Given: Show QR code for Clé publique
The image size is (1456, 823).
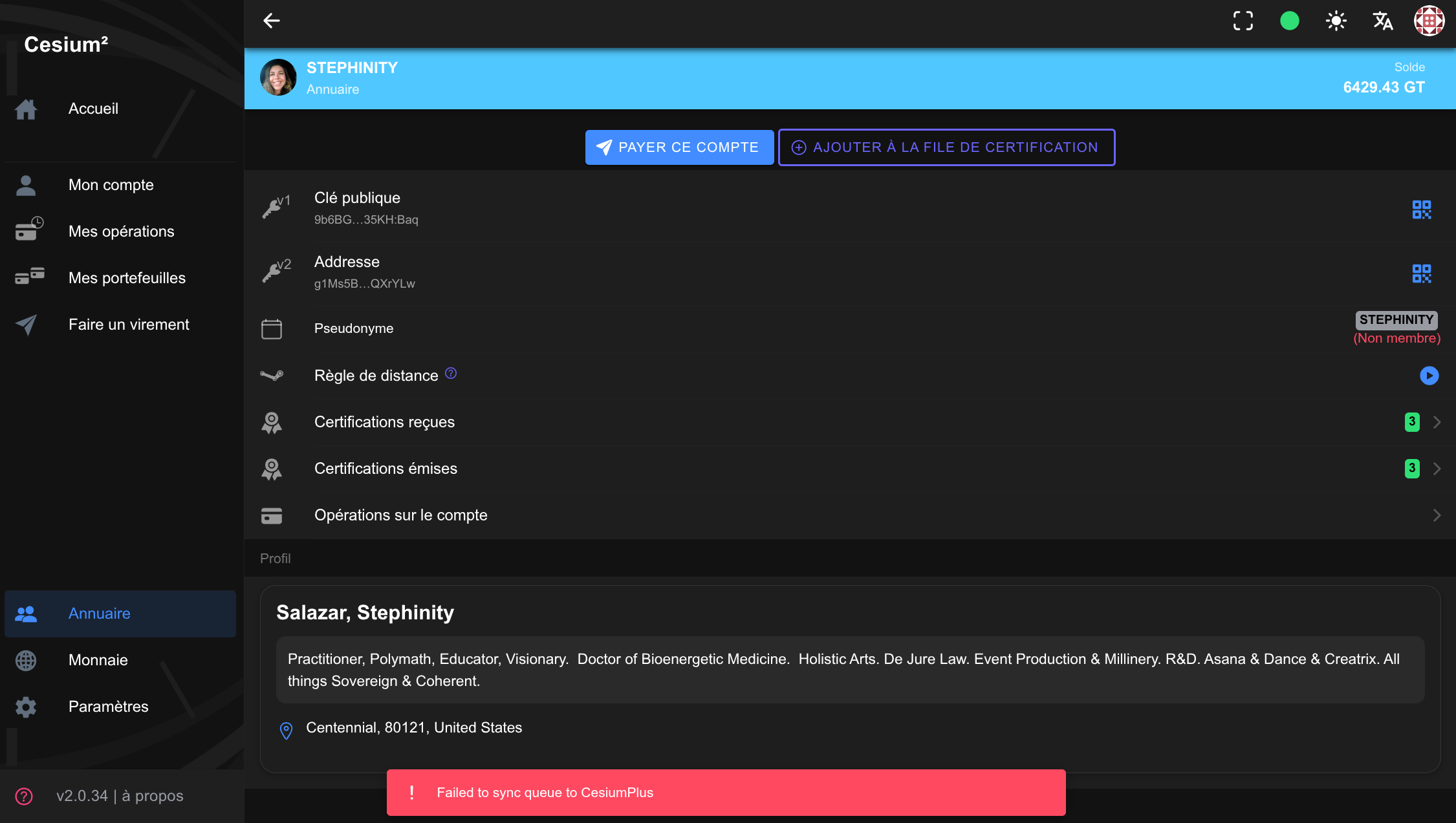Looking at the screenshot, I should click(1421, 209).
